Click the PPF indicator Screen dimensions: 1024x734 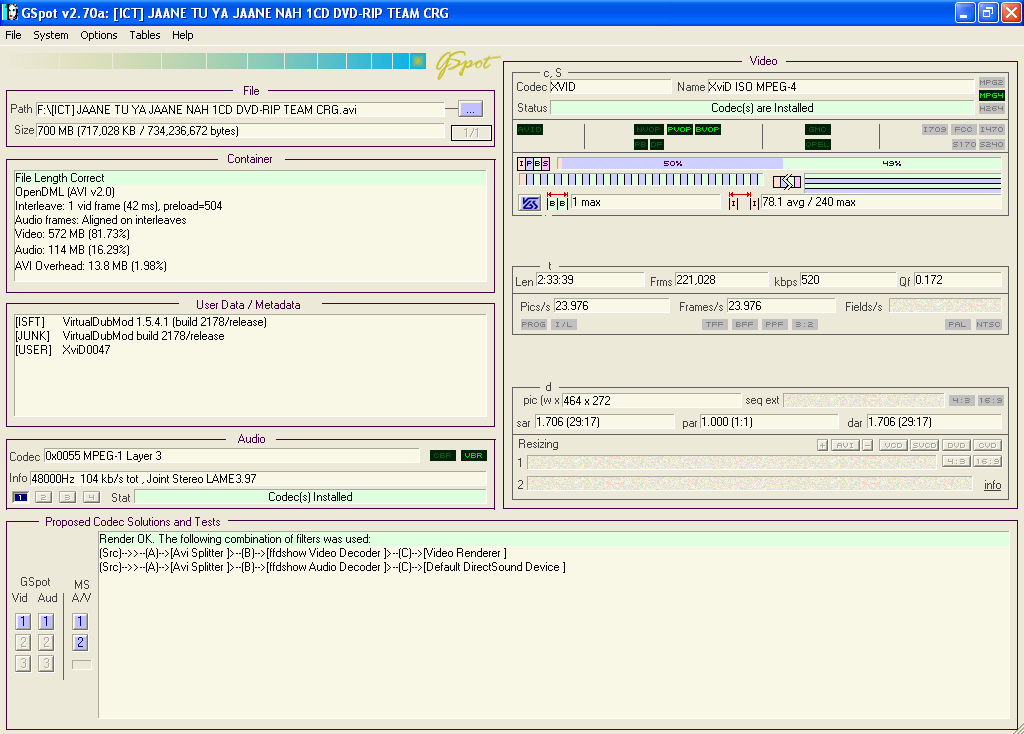tap(775, 325)
